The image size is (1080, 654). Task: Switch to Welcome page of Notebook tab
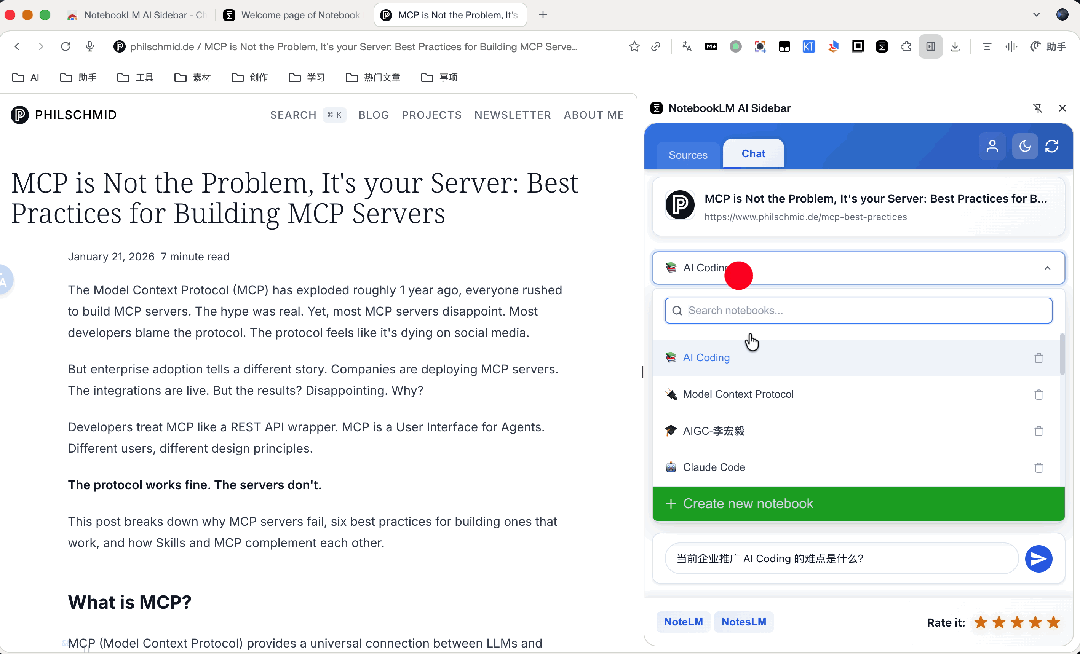click(x=293, y=14)
